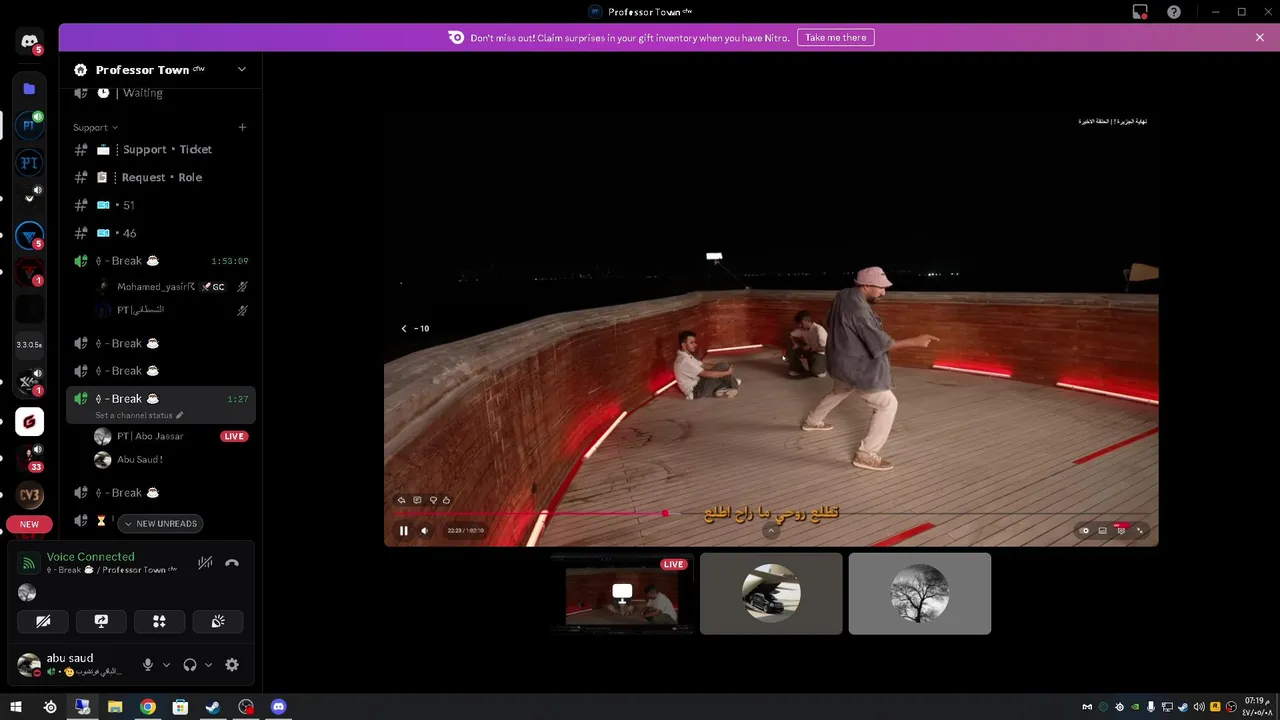Viewport: 1280px width, 720px height.
Task: Select the live stream thumbnail tile
Action: tap(622, 594)
